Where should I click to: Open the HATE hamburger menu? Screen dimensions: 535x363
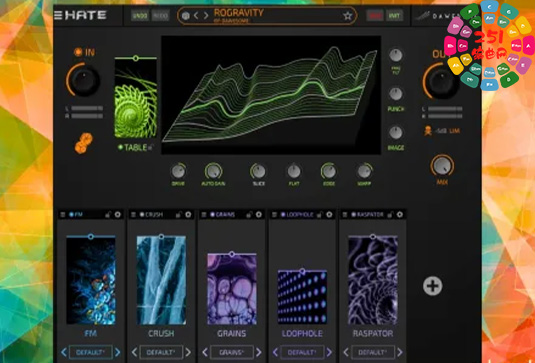[58, 15]
